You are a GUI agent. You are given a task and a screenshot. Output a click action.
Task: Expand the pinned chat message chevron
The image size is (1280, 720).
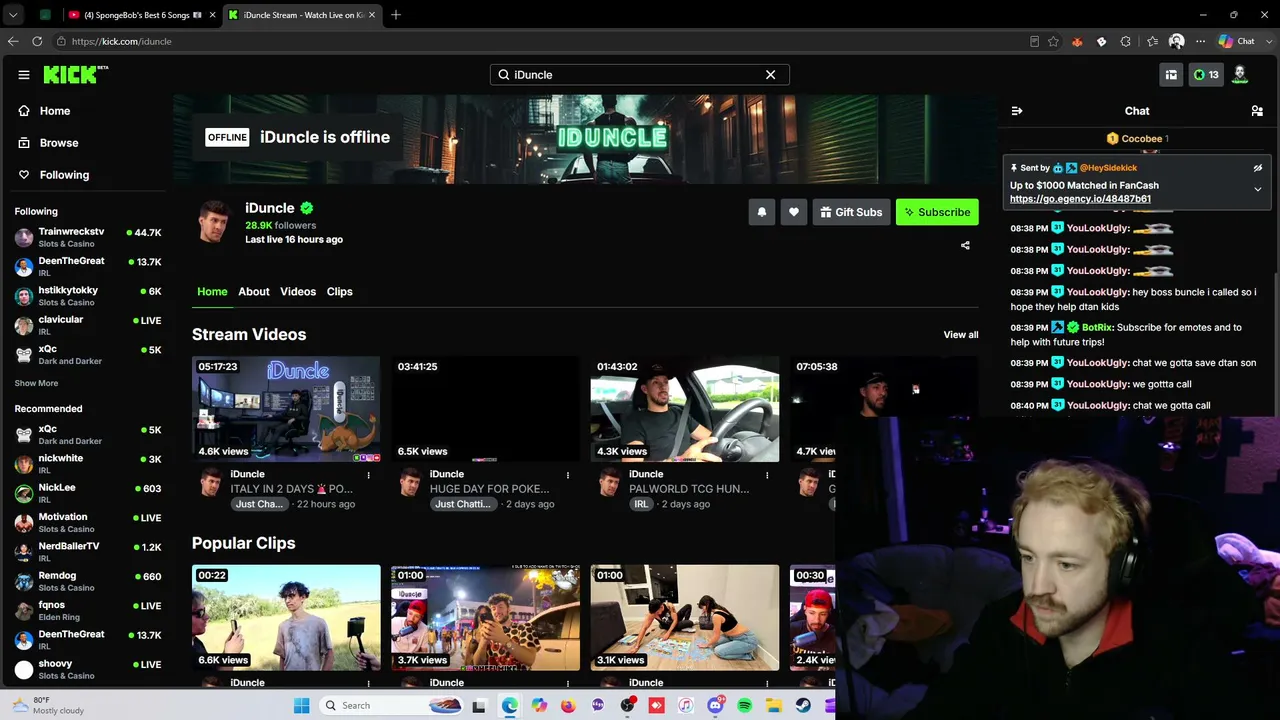[x=1258, y=189]
